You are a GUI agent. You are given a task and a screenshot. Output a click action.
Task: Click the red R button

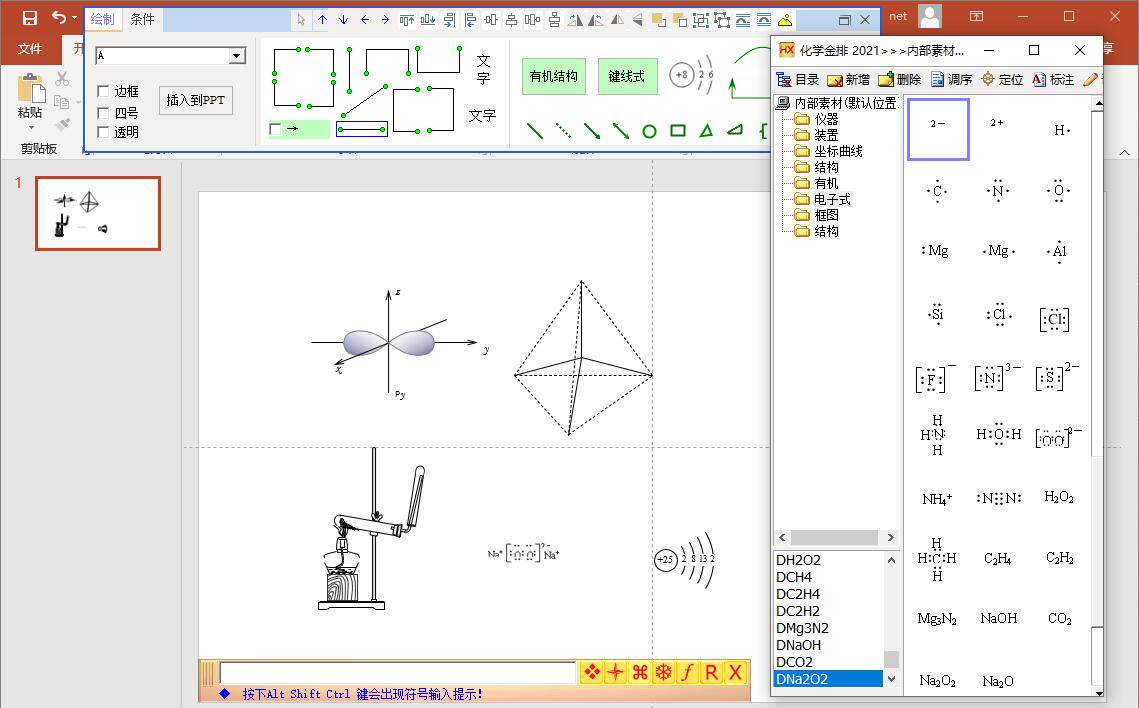(711, 672)
